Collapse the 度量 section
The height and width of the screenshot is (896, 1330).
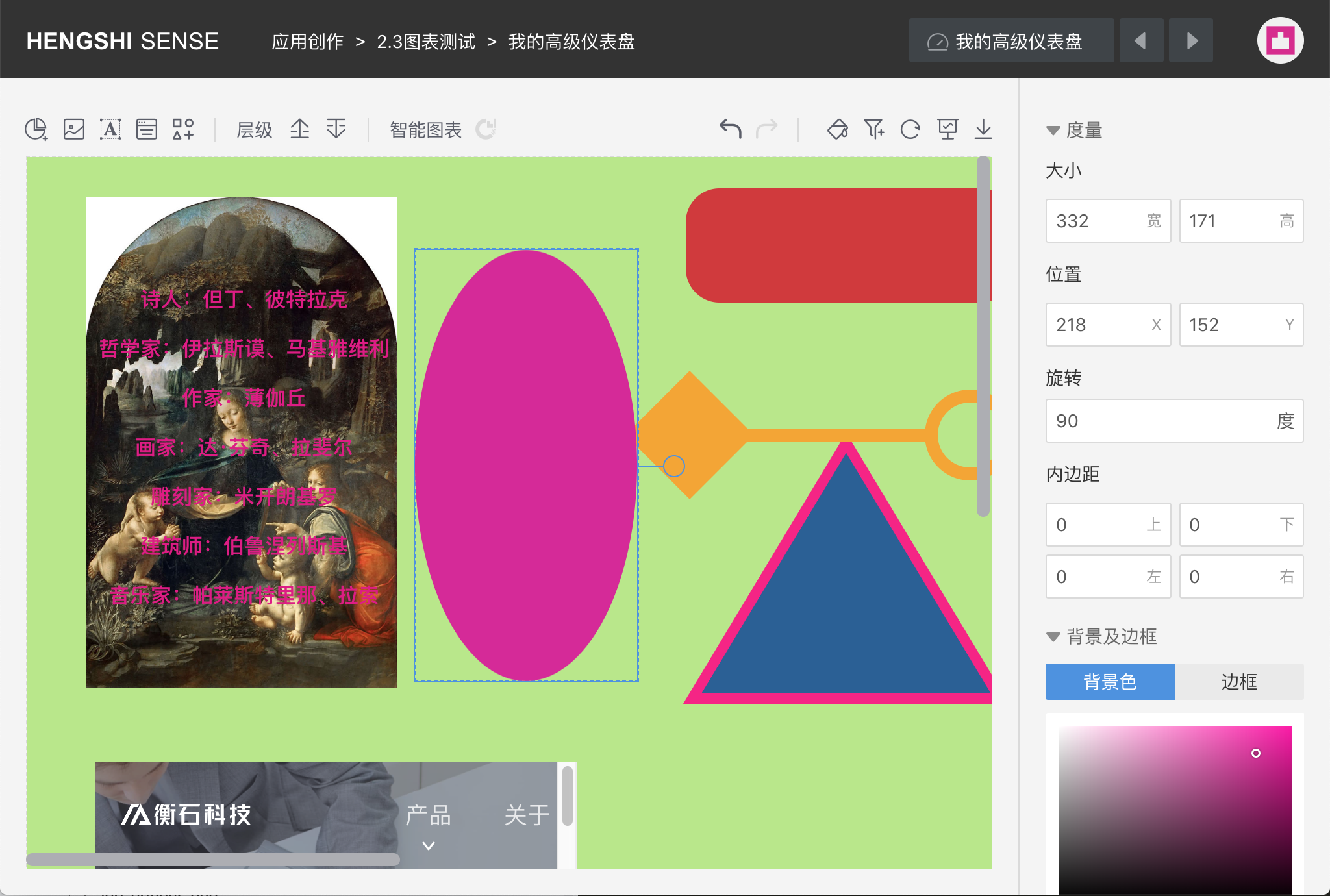point(1053,131)
